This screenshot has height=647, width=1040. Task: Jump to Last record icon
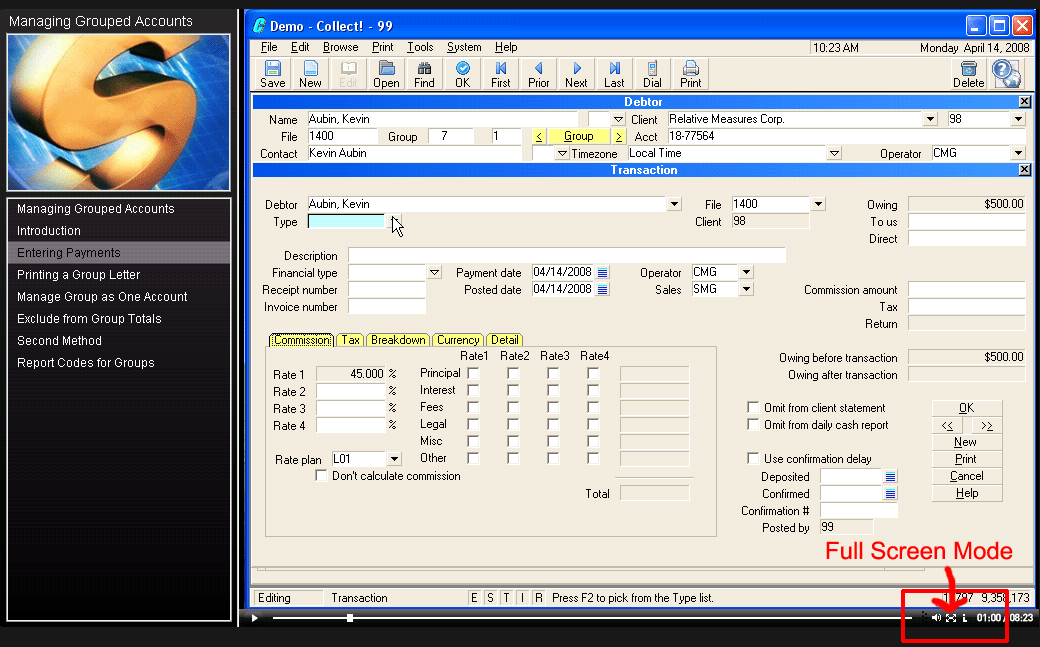tap(614, 74)
